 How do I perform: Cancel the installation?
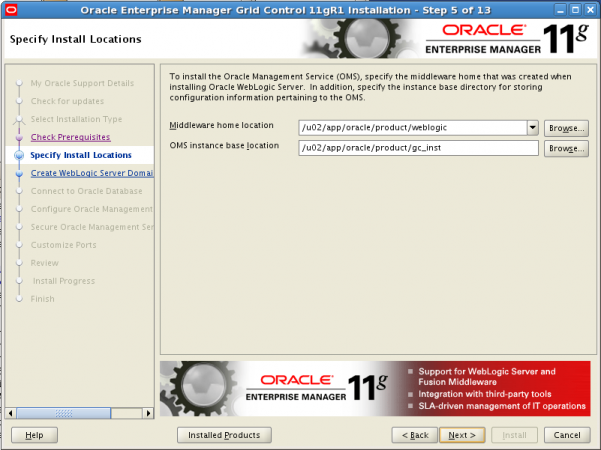567,435
